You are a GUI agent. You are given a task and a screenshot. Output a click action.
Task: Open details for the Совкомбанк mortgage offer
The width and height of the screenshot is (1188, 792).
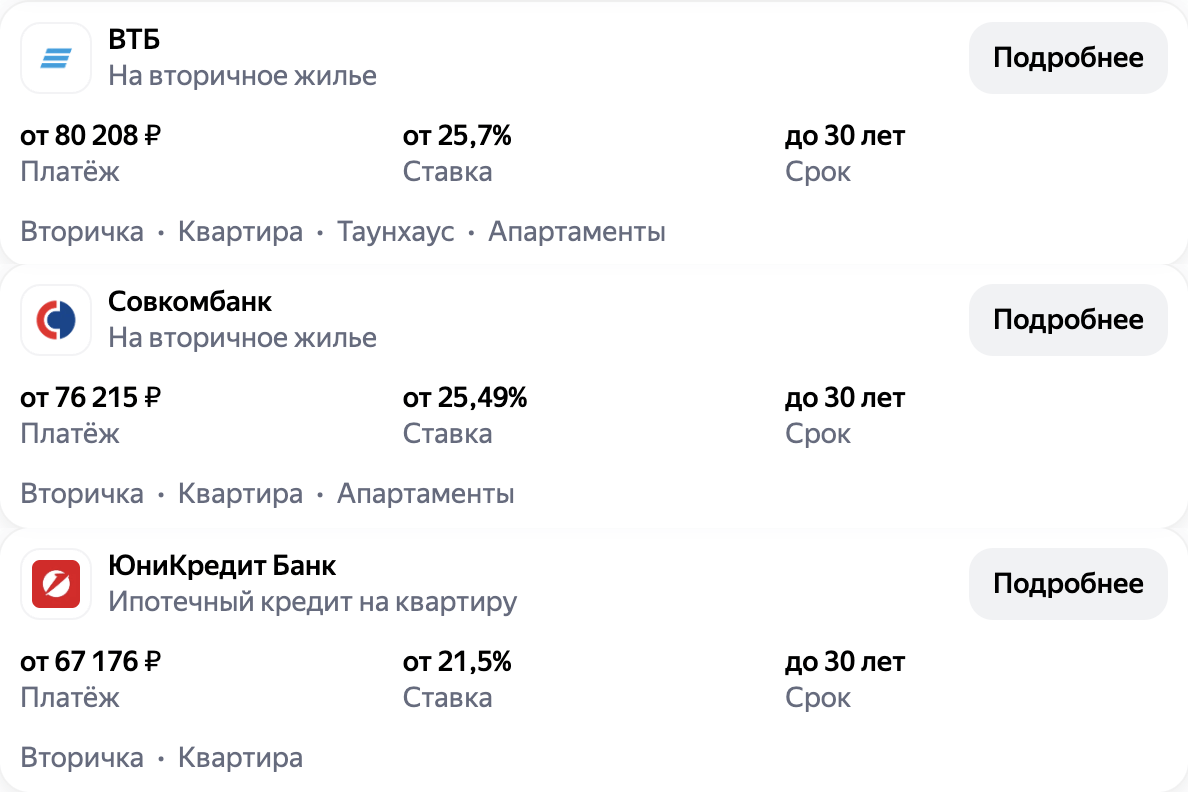pyautogui.click(x=1067, y=320)
